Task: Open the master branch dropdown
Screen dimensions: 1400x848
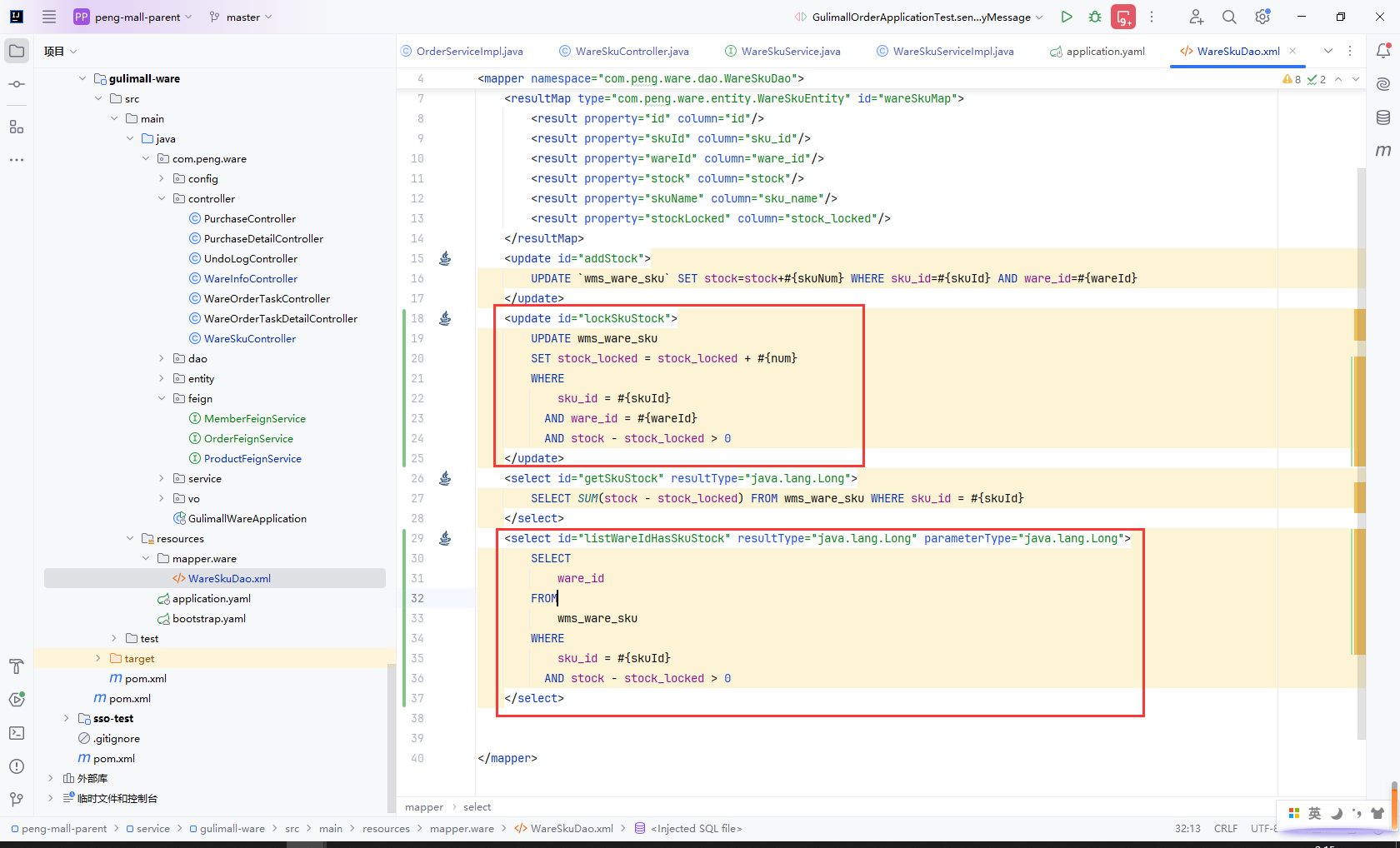Action: [241, 17]
